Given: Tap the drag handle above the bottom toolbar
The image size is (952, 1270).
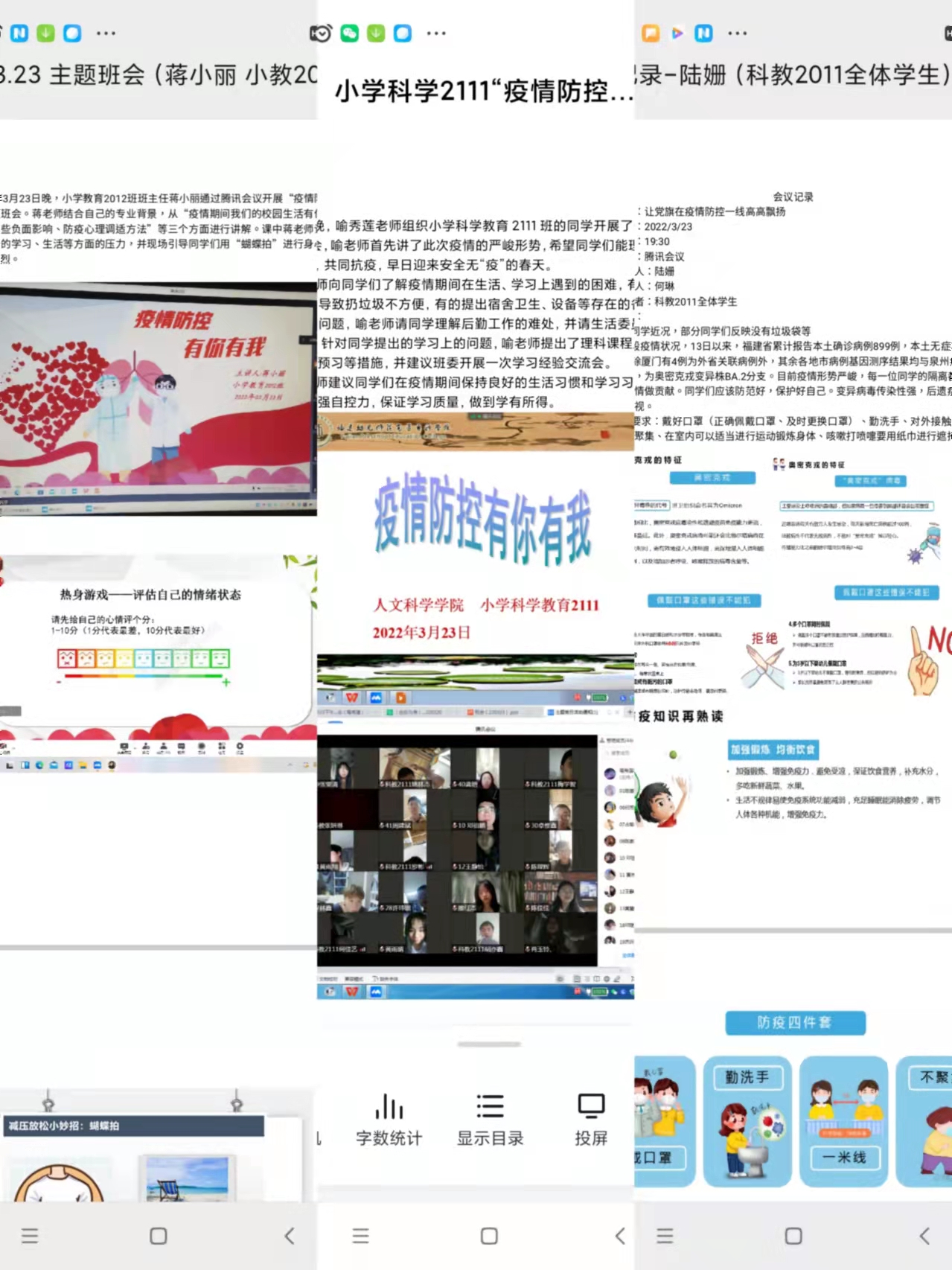Looking at the screenshot, I should (489, 1044).
